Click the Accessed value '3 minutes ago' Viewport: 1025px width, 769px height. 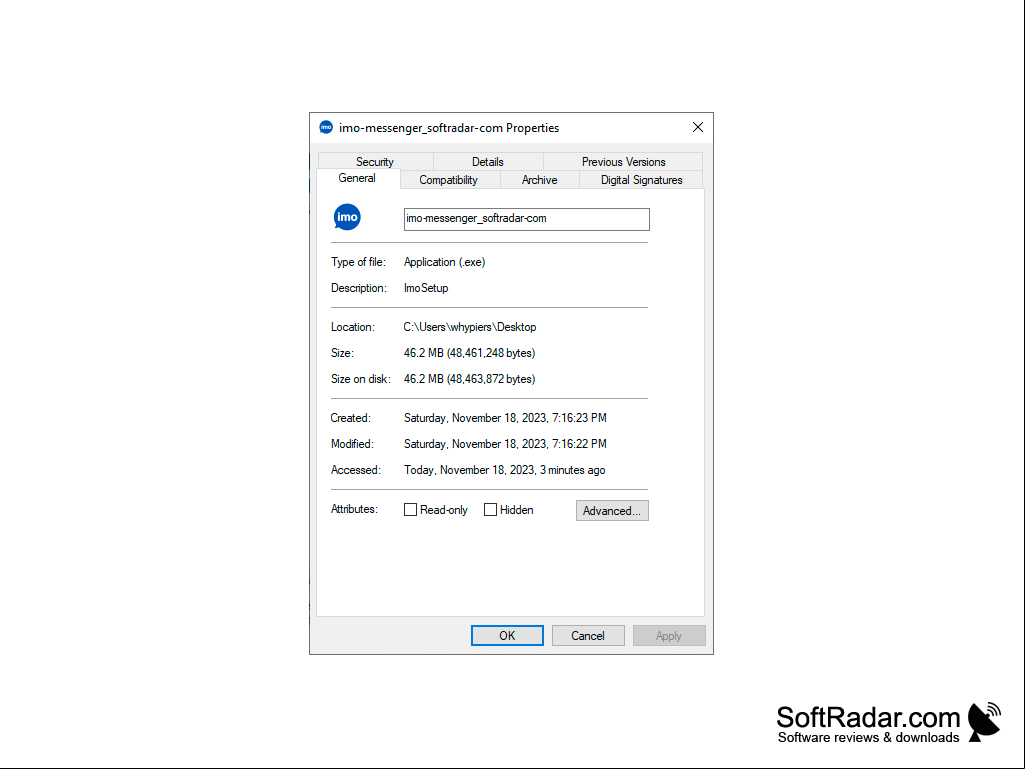click(505, 470)
